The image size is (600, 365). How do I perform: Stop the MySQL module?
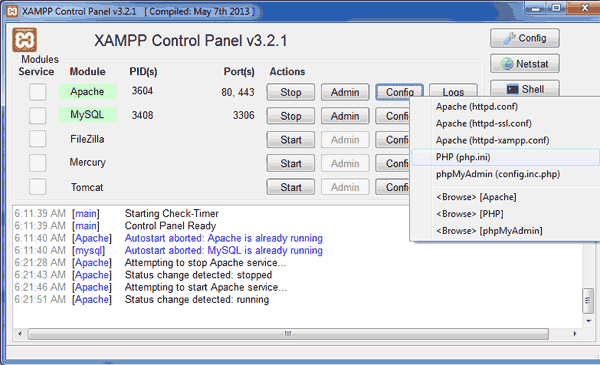pos(291,116)
